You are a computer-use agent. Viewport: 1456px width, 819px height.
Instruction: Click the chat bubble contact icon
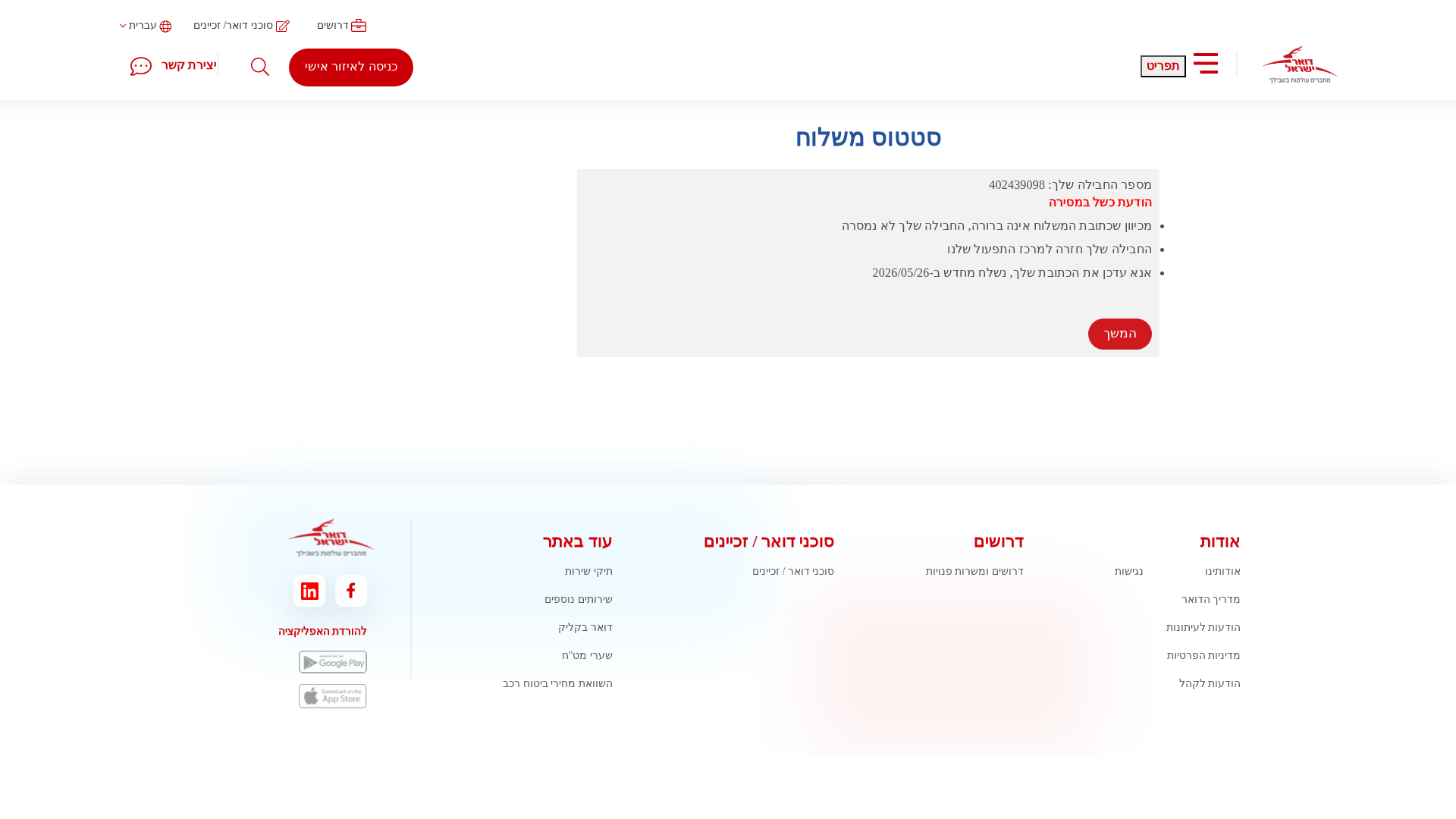[x=141, y=66]
